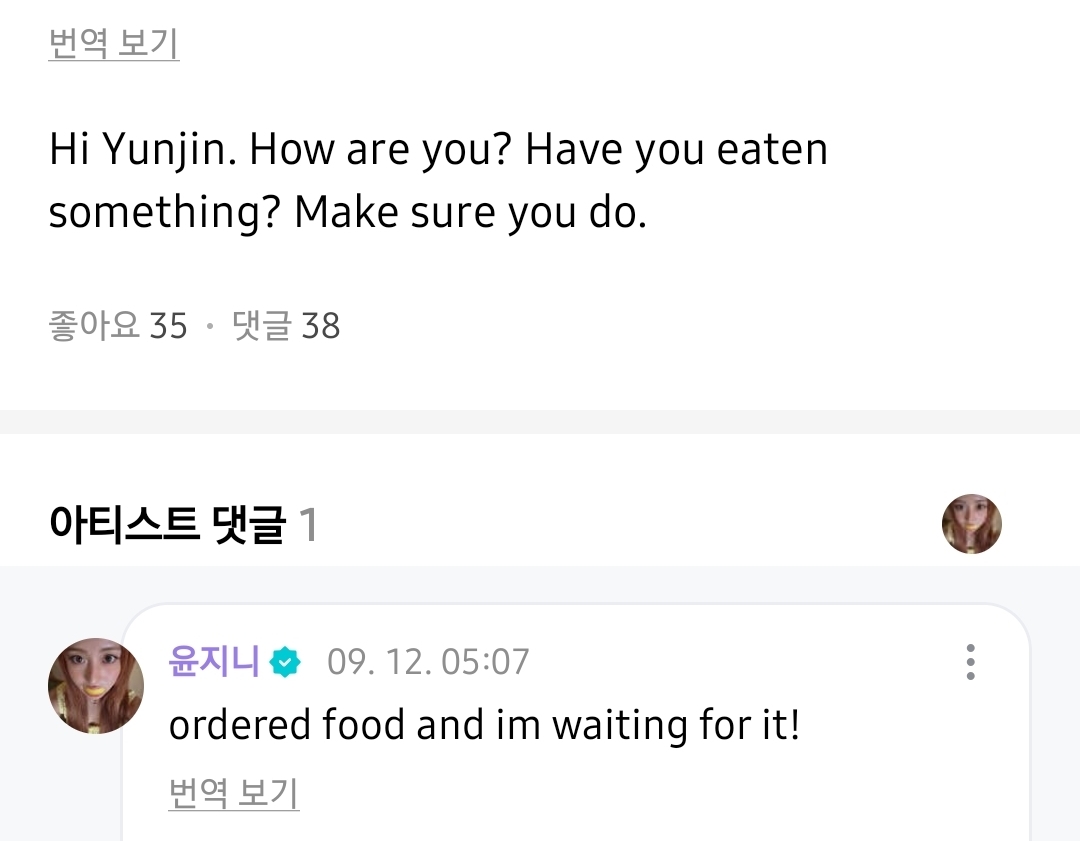Select the 아티스트 댓글 section heading
The image size is (1080, 841).
167,524
